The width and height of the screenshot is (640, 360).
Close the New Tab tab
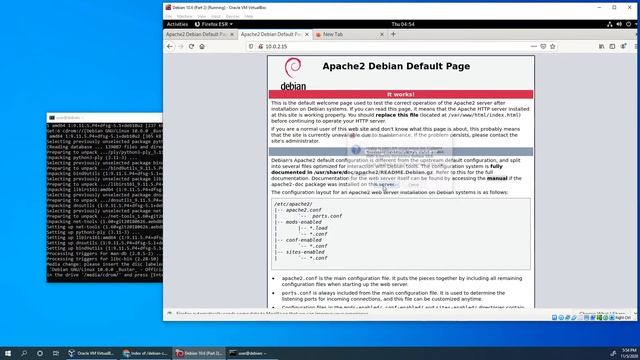click(382, 34)
